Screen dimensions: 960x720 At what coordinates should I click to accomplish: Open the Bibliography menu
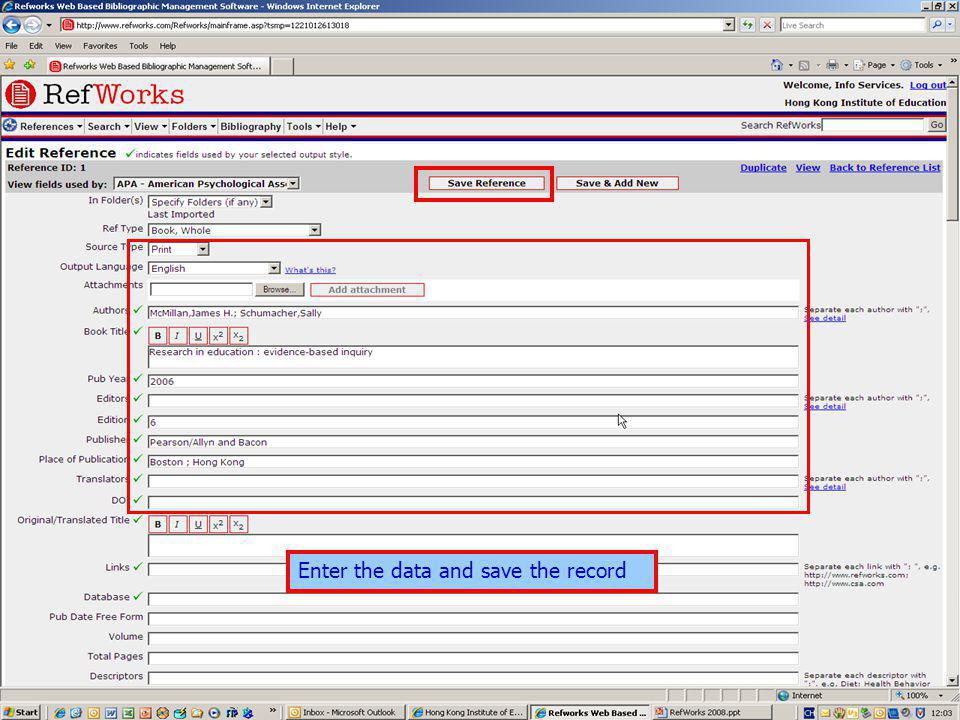click(x=250, y=126)
